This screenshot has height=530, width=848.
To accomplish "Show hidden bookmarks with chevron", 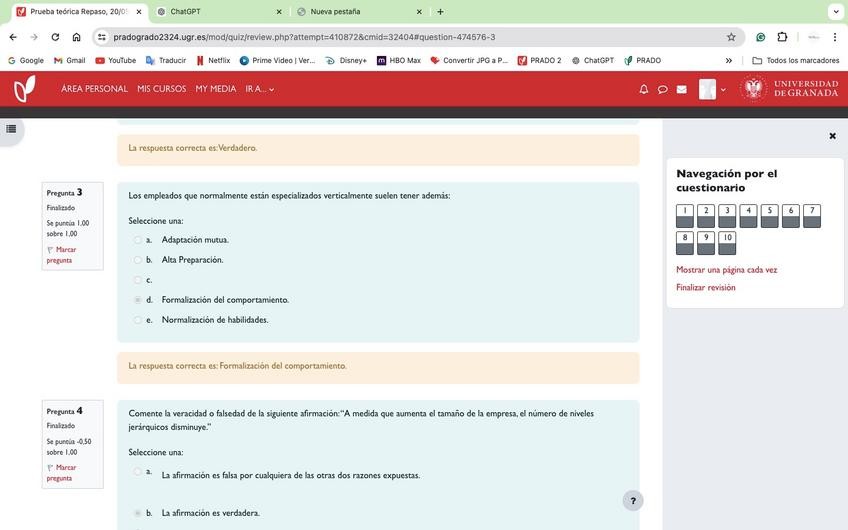I will tap(728, 60).
